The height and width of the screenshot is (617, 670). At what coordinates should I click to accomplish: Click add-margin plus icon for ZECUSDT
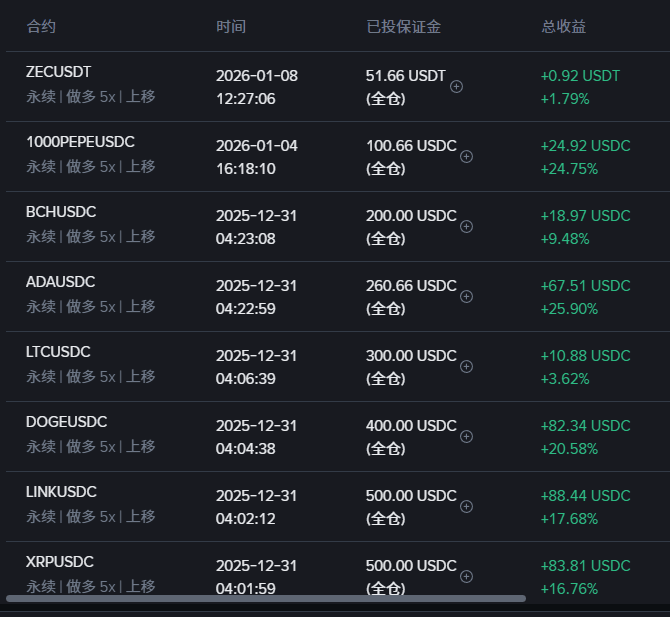click(x=457, y=87)
